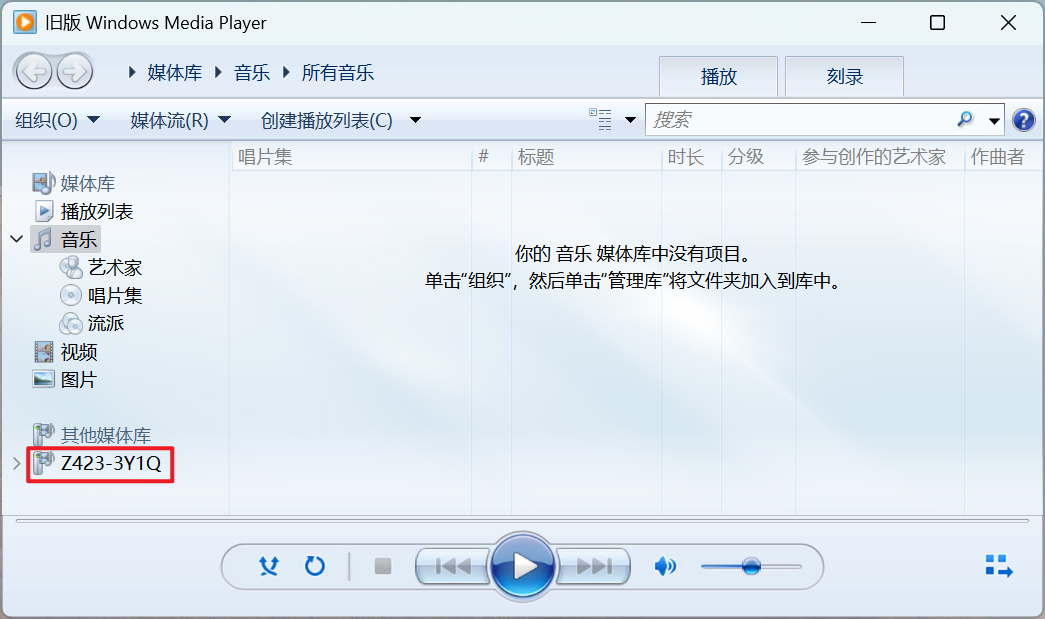The width and height of the screenshot is (1045, 619).
Task: Click 创建播放列表(C) button
Action: pos(327,121)
